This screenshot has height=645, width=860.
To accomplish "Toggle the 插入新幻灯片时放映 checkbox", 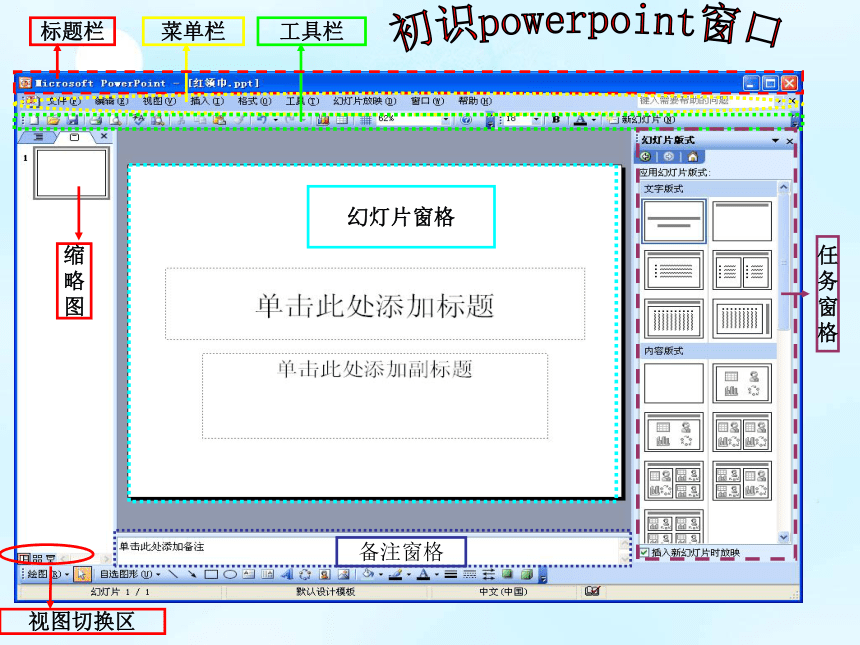I will [644, 552].
